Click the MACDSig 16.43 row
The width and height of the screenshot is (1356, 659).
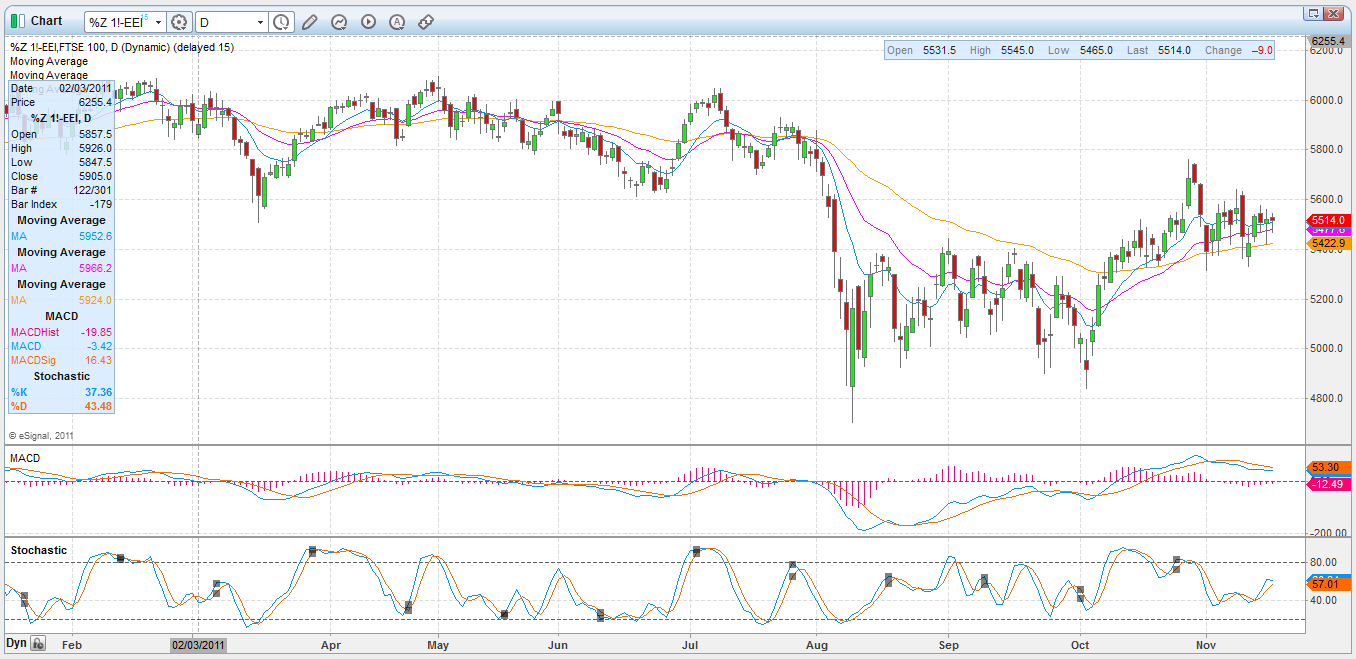tap(61, 360)
